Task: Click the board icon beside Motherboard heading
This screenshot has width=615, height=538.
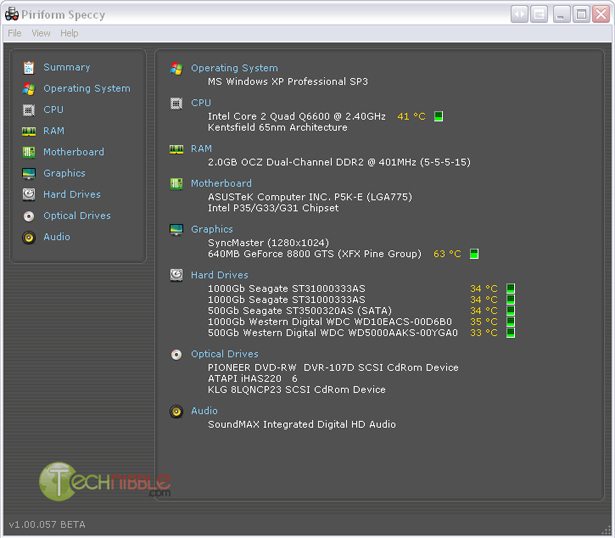Action: pyautogui.click(x=176, y=184)
